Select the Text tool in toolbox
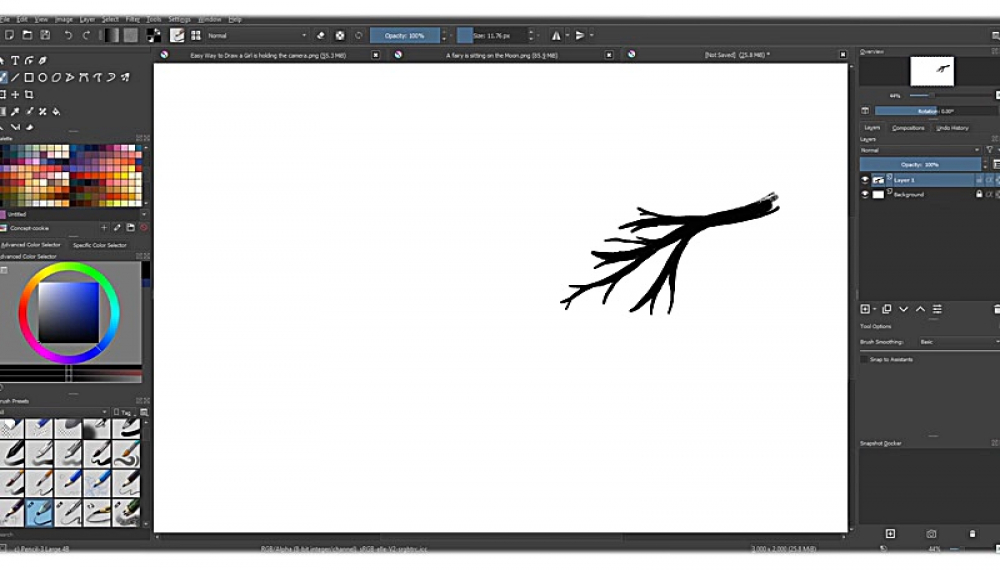 point(16,60)
